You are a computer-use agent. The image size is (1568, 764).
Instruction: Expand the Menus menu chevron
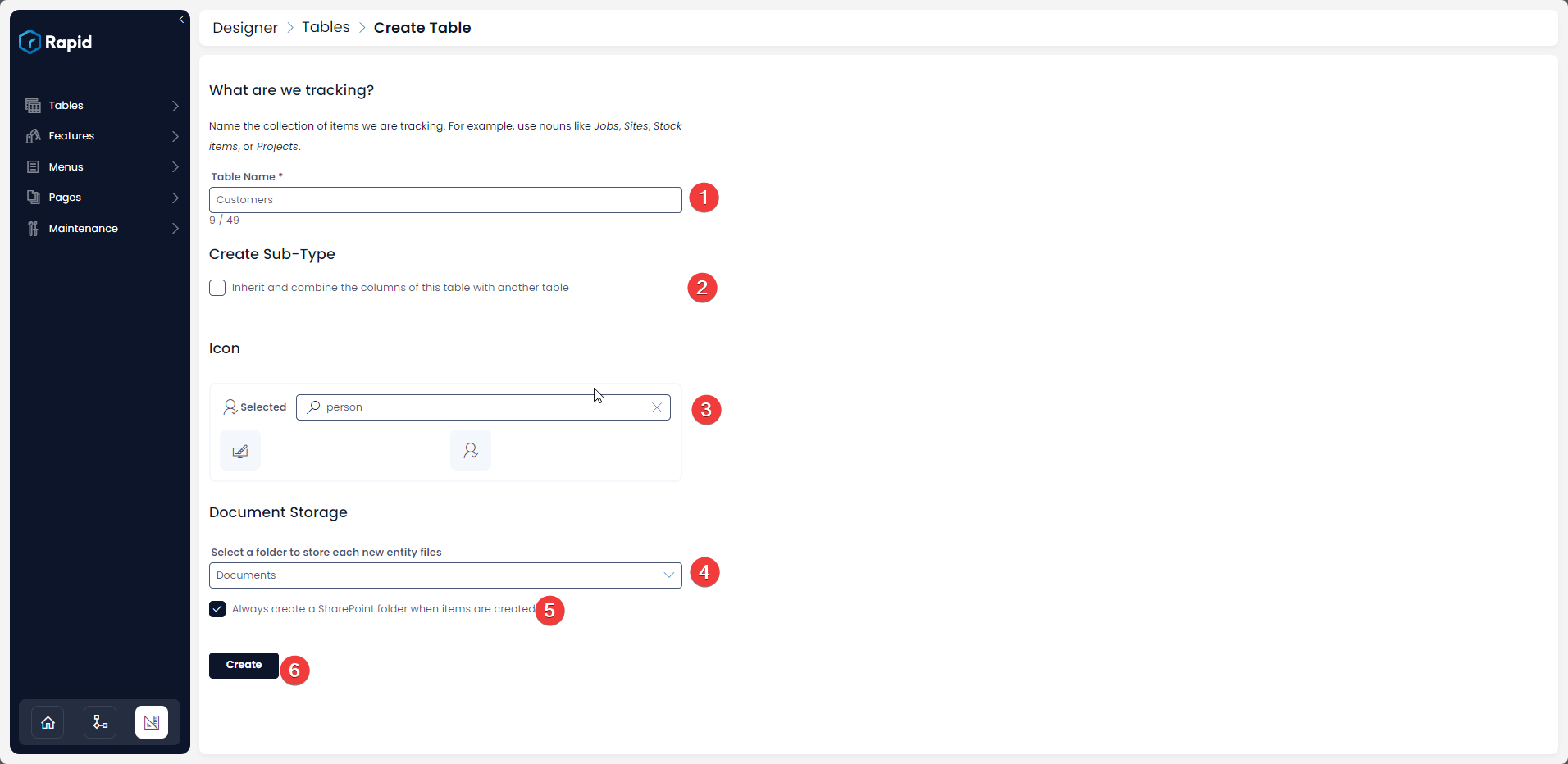tap(175, 167)
